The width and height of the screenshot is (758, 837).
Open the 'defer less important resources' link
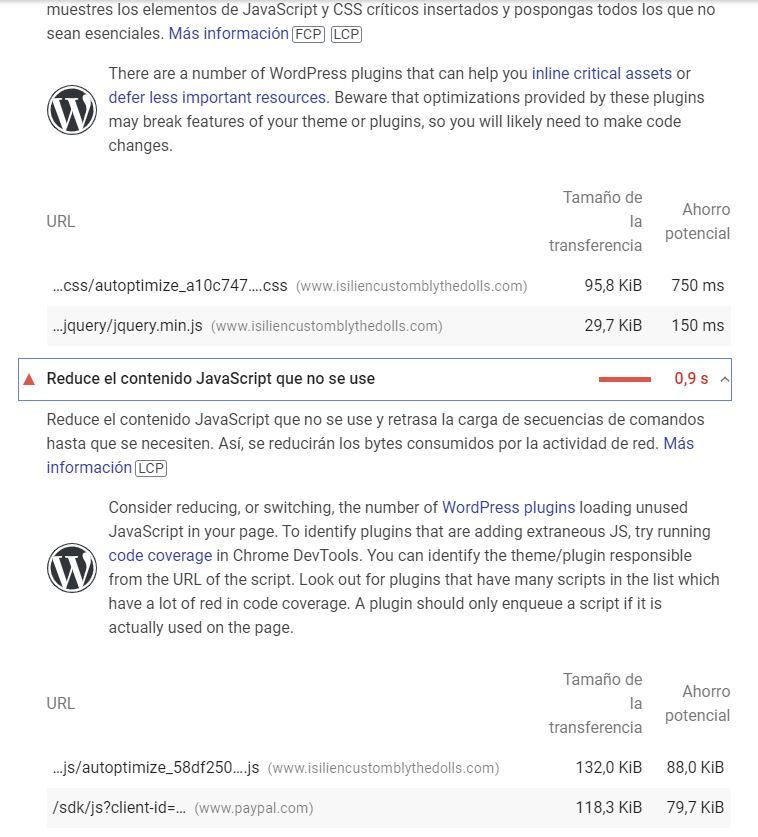219,97
